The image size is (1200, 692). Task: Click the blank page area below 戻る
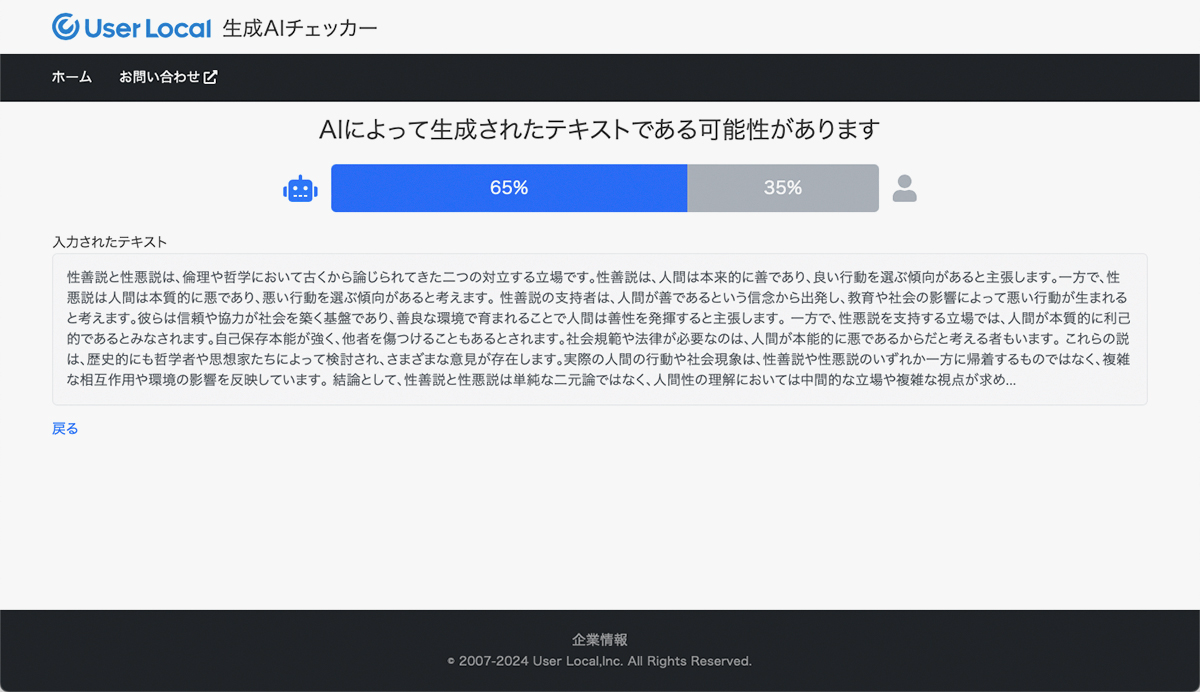pyautogui.click(x=600, y=520)
